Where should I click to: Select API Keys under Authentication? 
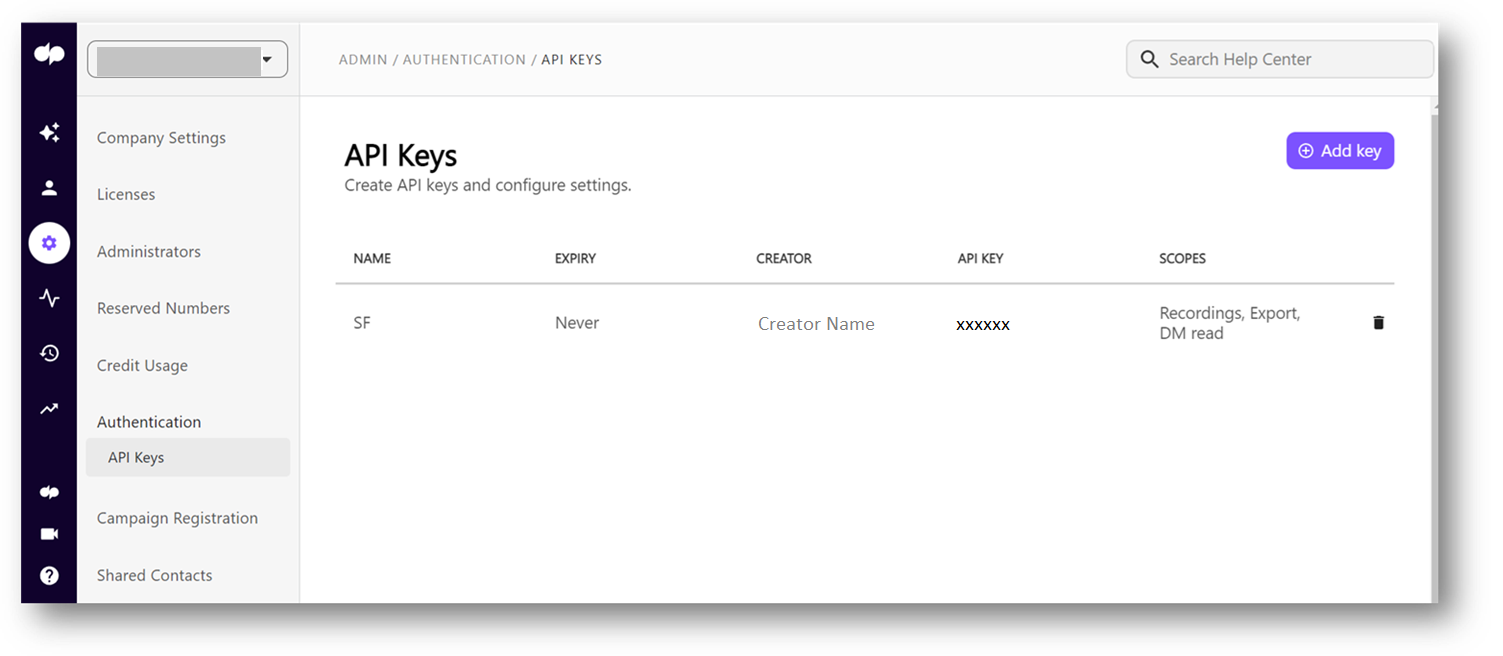[x=136, y=458]
